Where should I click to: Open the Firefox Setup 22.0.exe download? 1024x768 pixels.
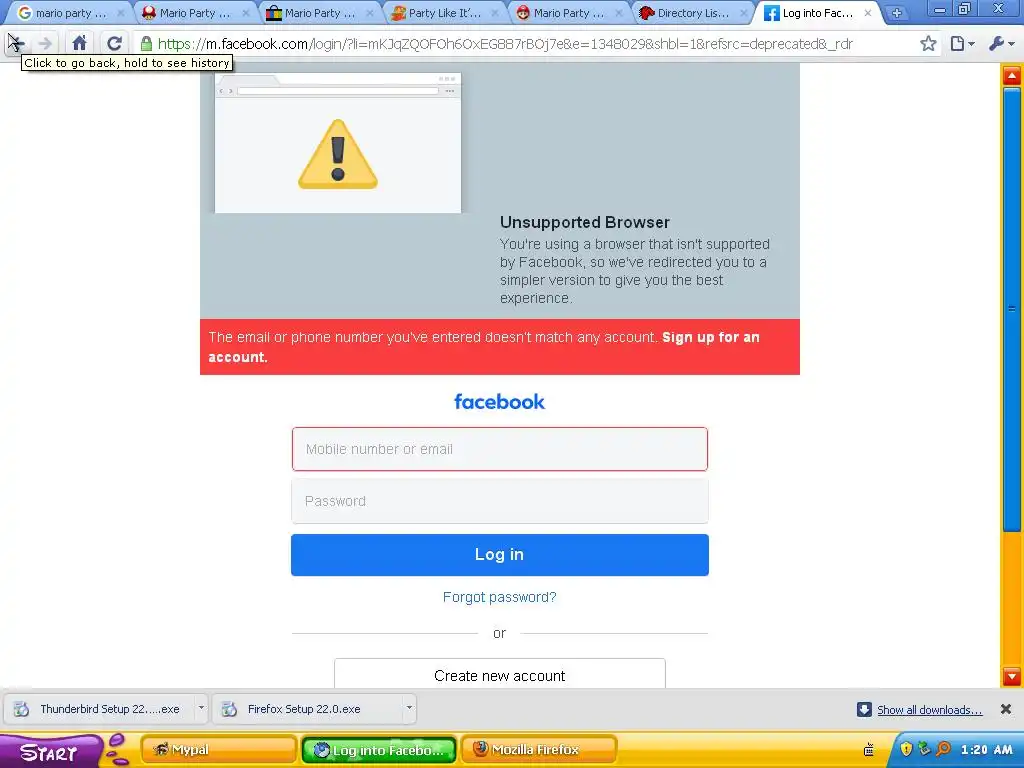307,709
